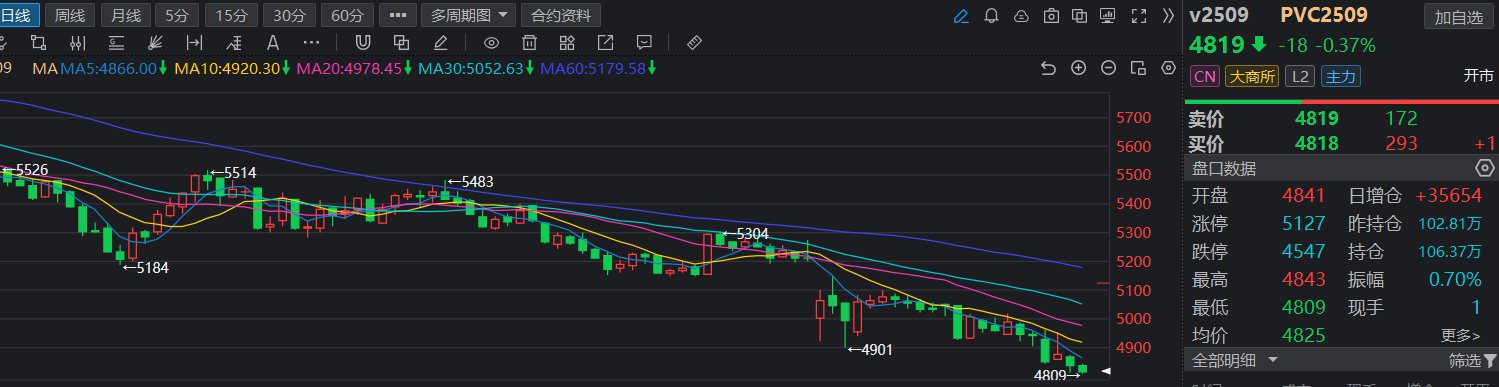Enter fullscreen chart mode icon
This screenshot has height=387, width=1499.
[x=1138, y=16]
